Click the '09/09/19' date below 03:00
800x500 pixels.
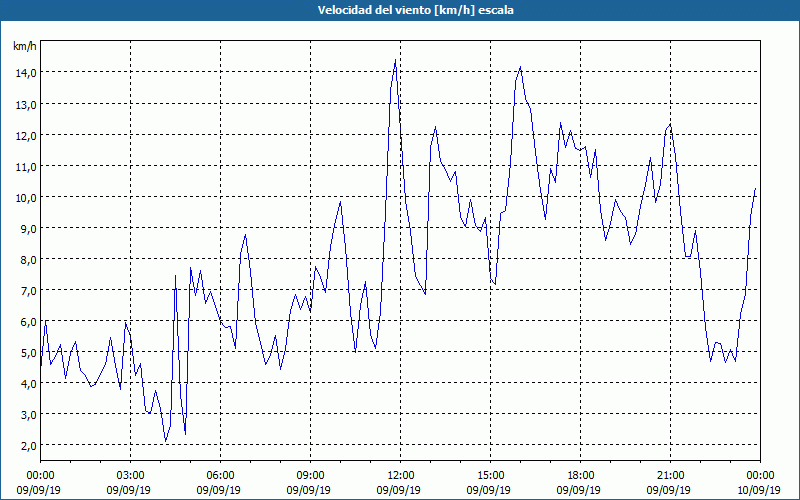[129, 490]
